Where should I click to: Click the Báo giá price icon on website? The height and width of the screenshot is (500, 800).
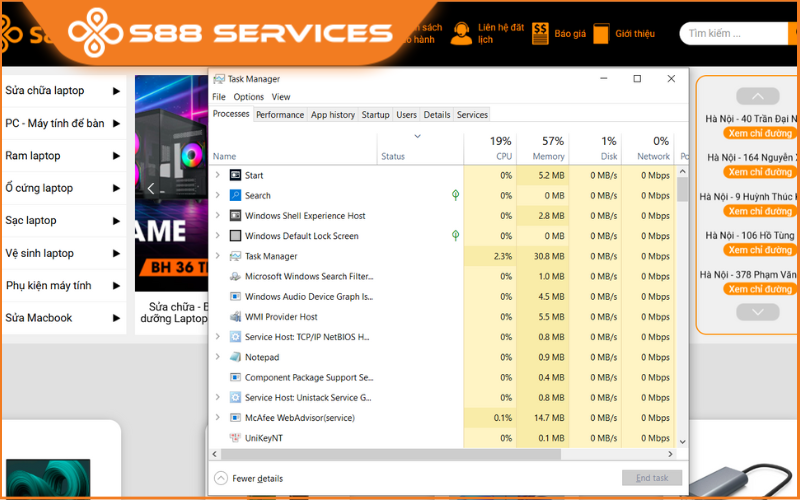coord(540,34)
